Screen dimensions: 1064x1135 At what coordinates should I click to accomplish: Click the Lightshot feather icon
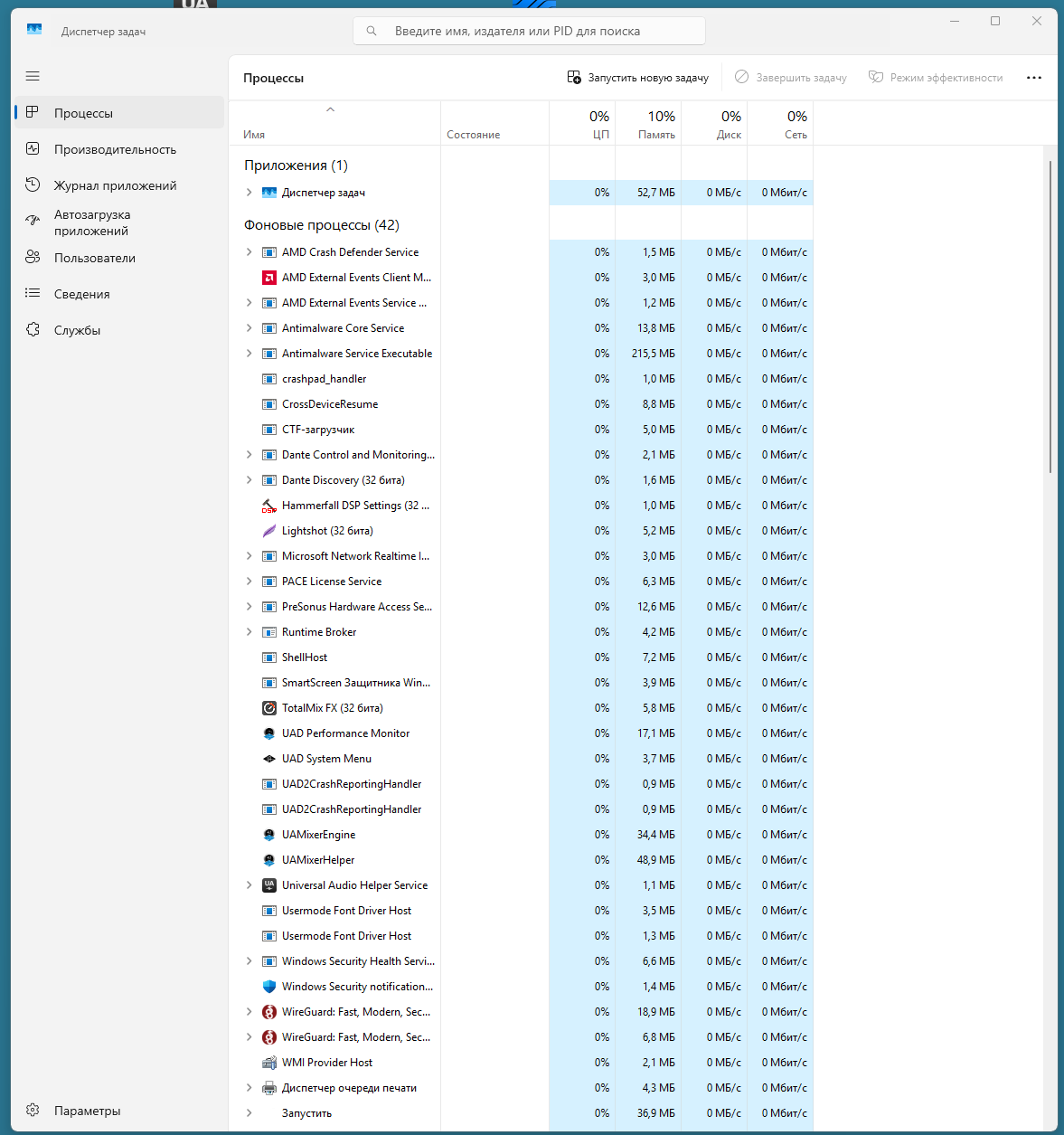tap(269, 531)
